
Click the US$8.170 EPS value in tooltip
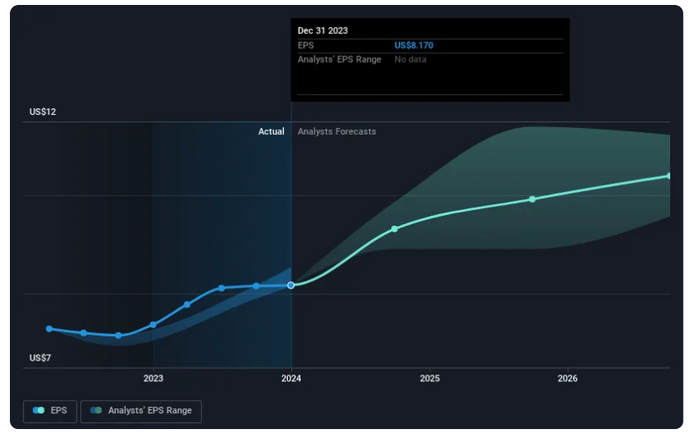click(x=414, y=45)
